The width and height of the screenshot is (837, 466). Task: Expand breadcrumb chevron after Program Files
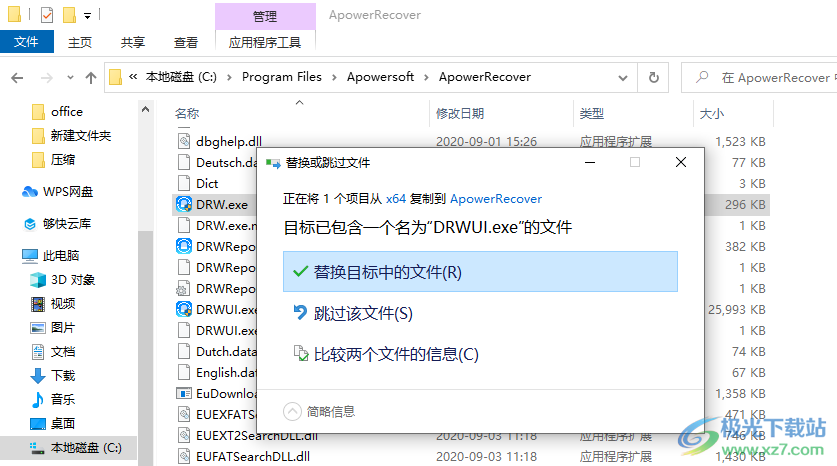(x=334, y=77)
